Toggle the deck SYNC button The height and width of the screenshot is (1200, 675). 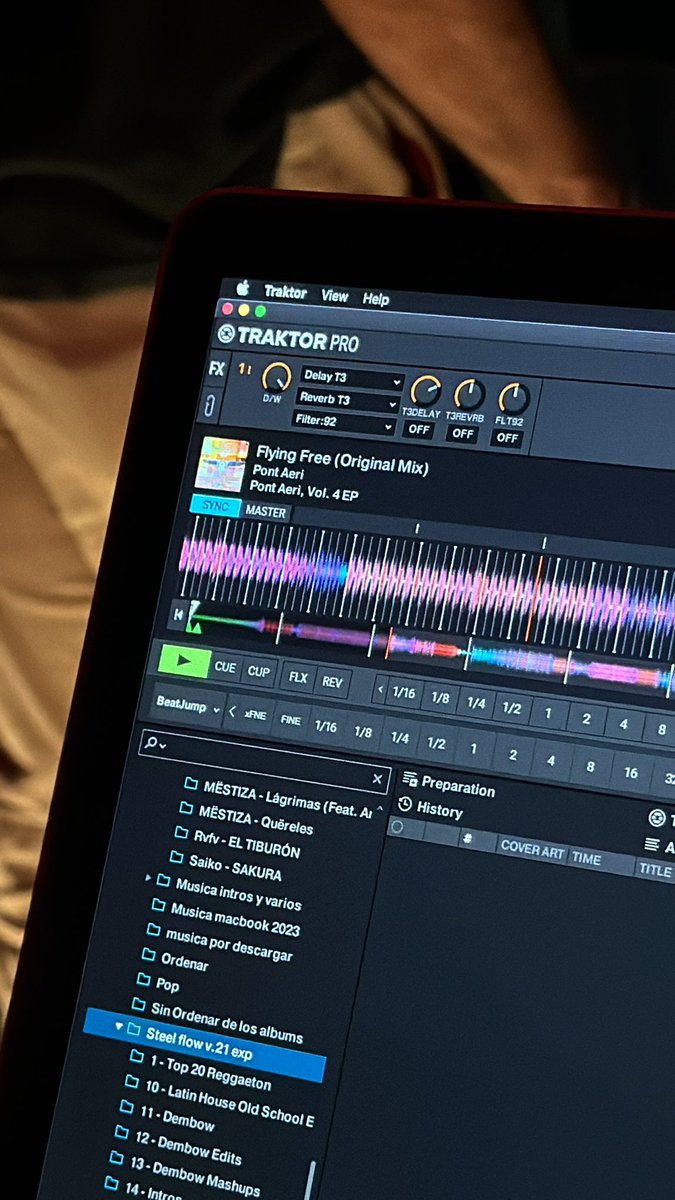(x=214, y=507)
